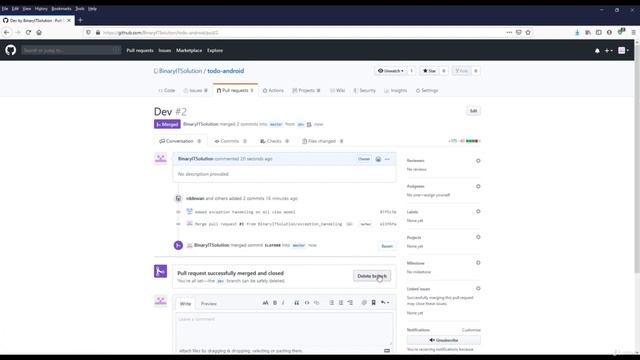The height and width of the screenshot is (360, 640).
Task: Click the Assignees gear icon
Action: (478, 187)
